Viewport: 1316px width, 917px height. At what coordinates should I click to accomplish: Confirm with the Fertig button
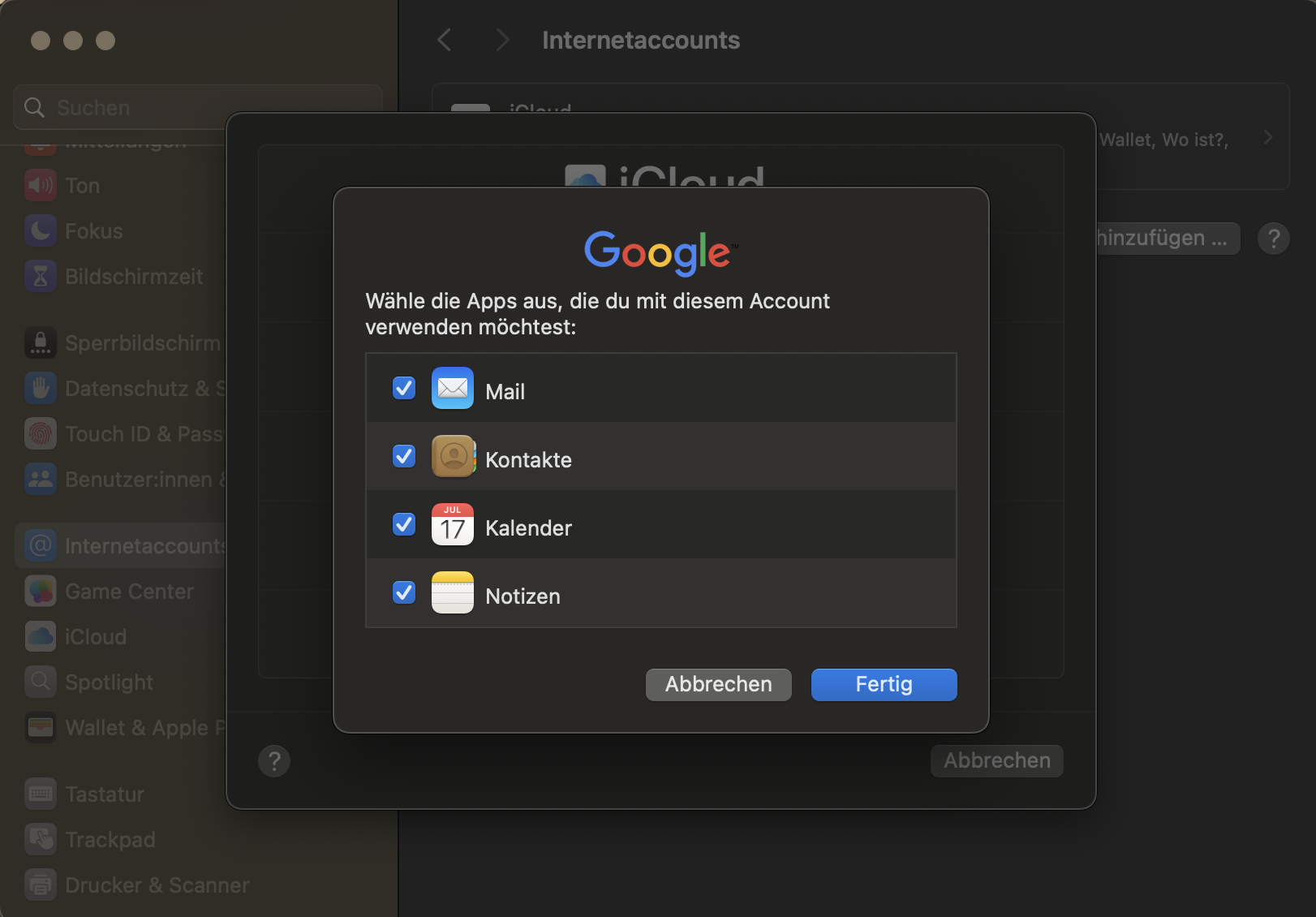pyautogui.click(x=883, y=684)
